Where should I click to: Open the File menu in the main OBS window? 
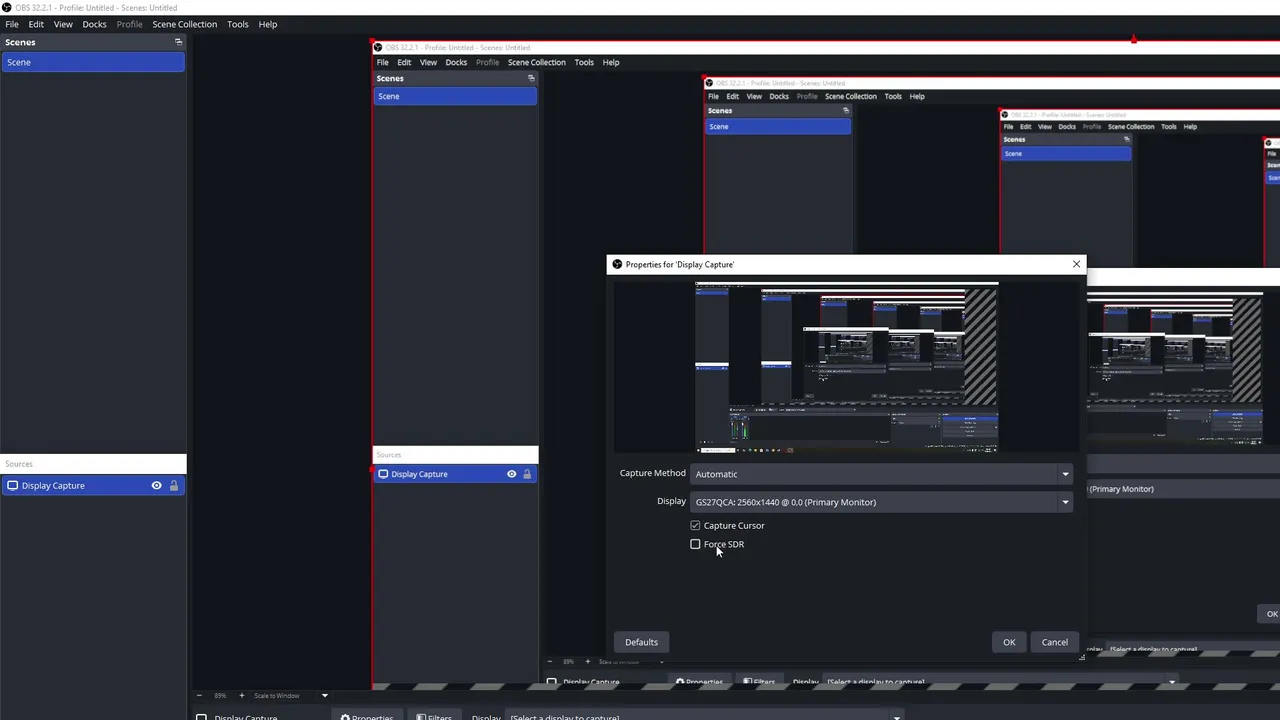pyautogui.click(x=12, y=24)
